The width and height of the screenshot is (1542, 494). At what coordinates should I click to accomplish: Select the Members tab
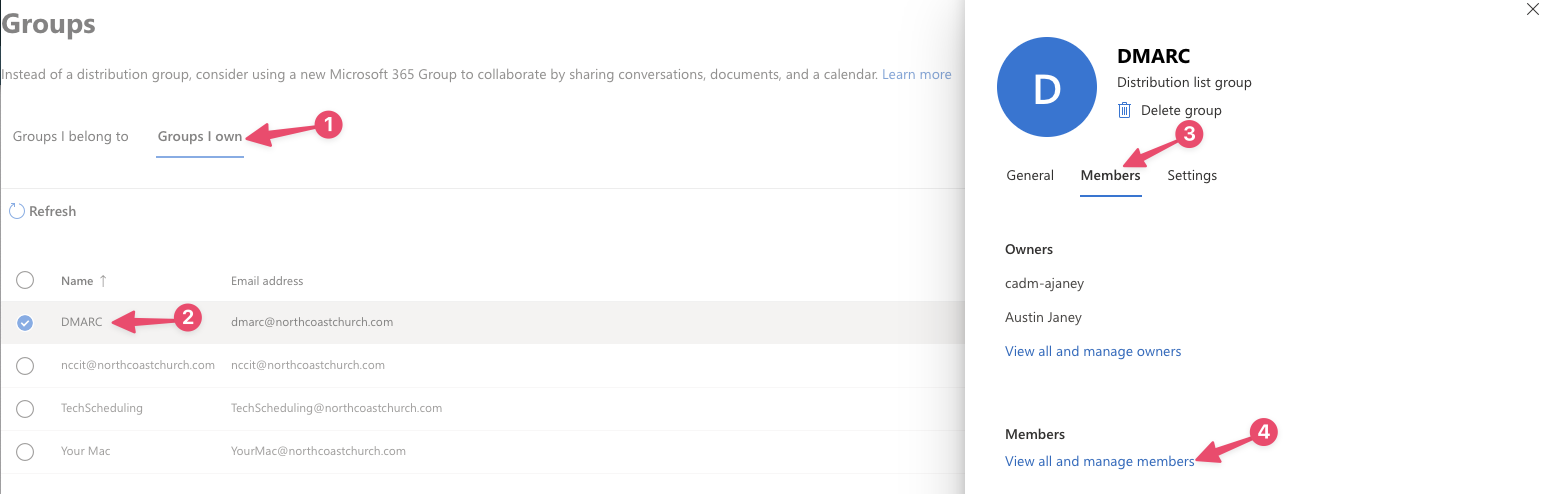(x=1110, y=175)
